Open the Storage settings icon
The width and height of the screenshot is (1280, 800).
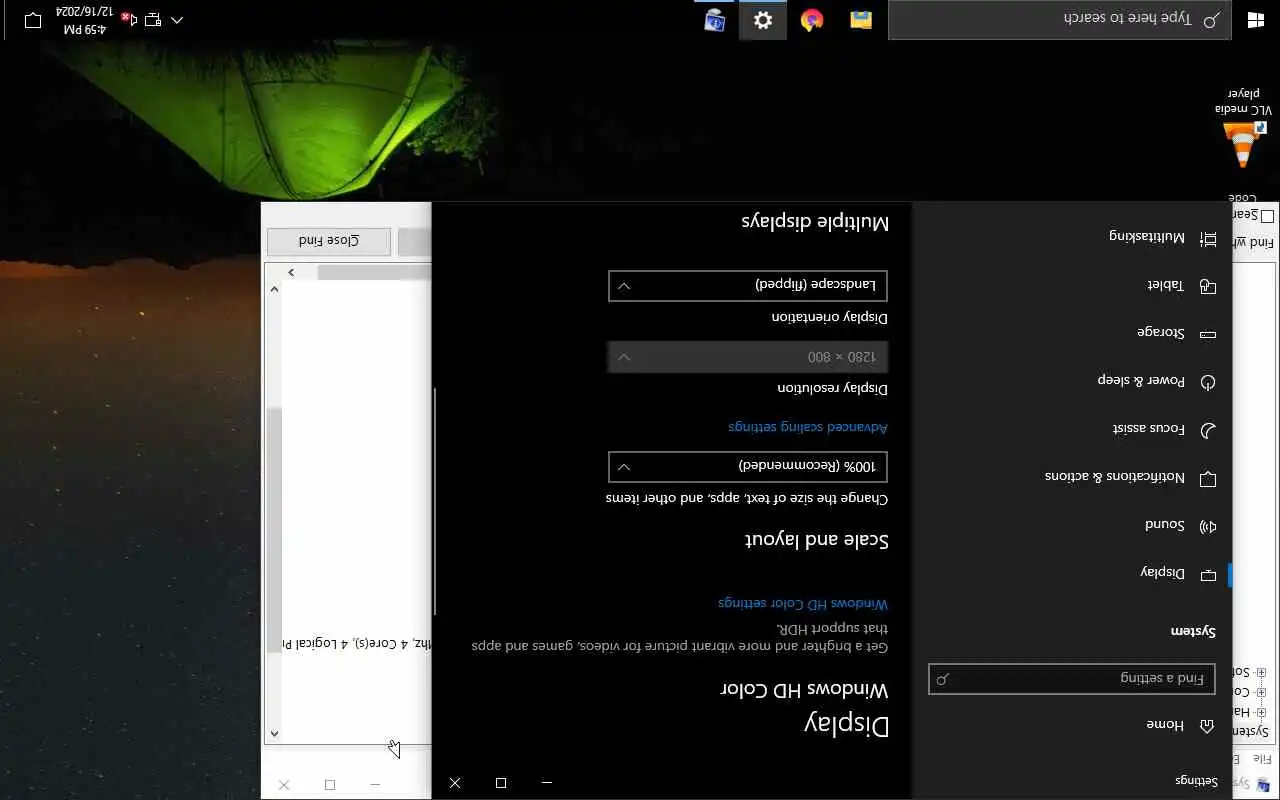pos(1208,334)
